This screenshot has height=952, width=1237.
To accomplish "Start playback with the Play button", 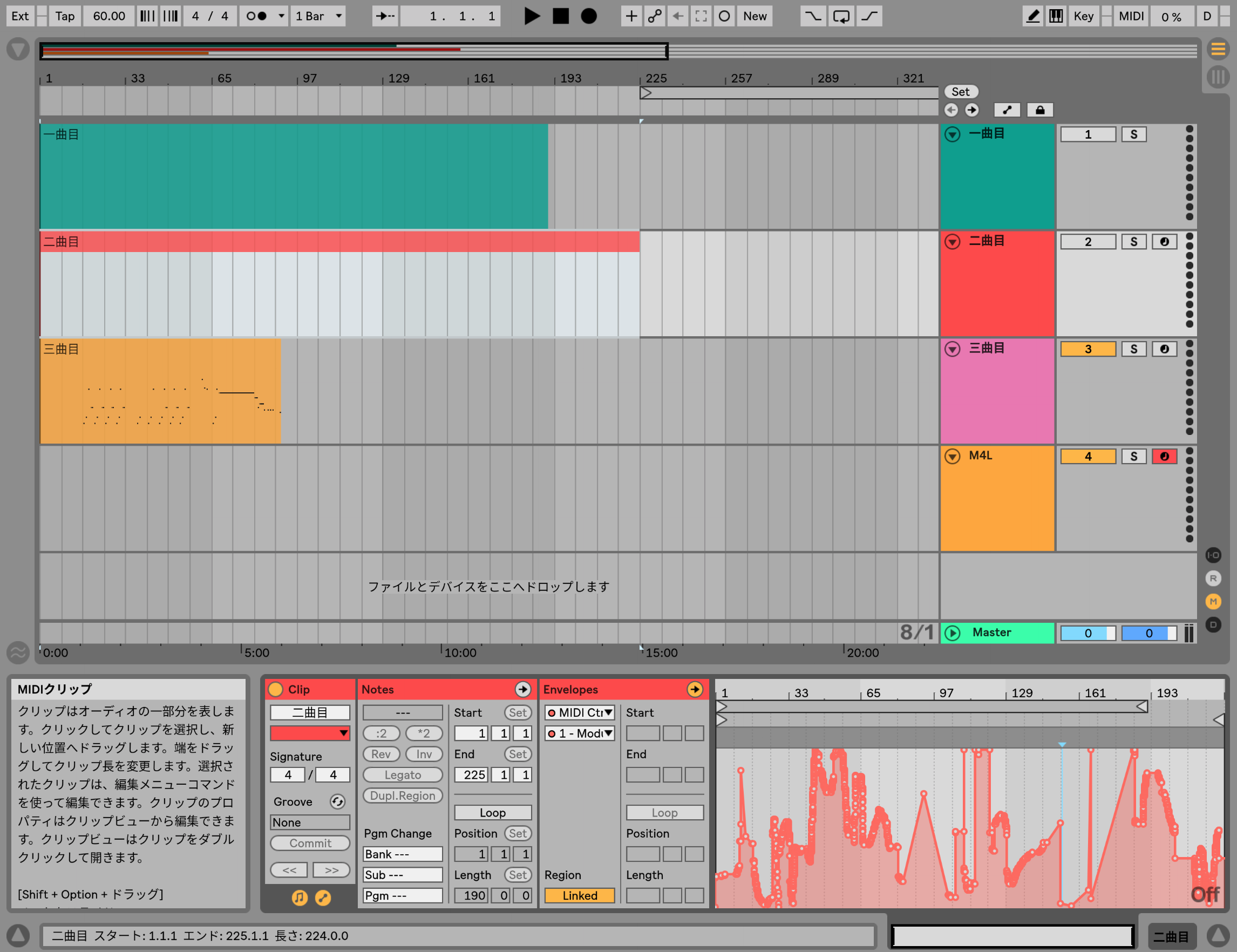I will point(531,16).
